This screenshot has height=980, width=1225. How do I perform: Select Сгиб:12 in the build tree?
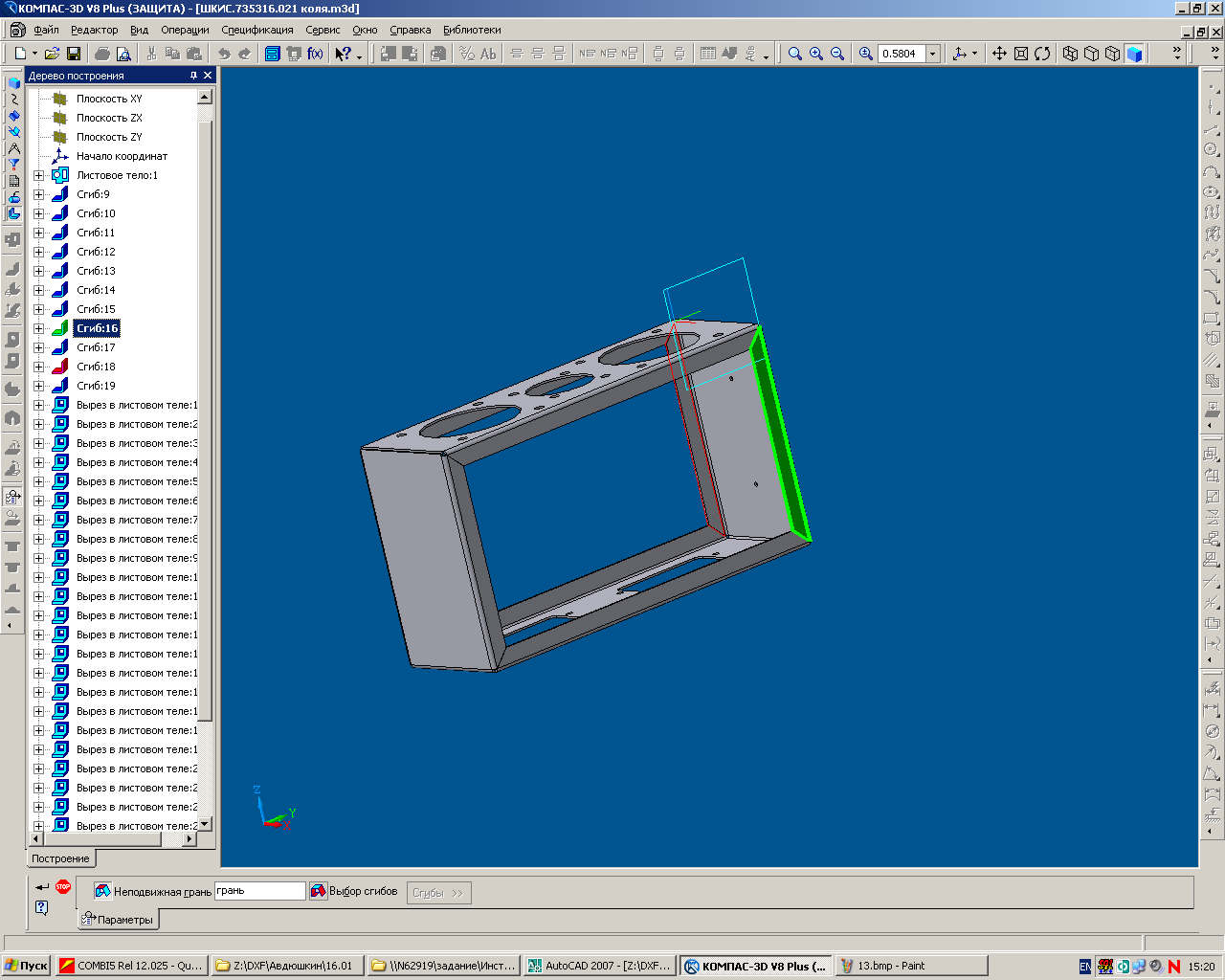(x=96, y=252)
